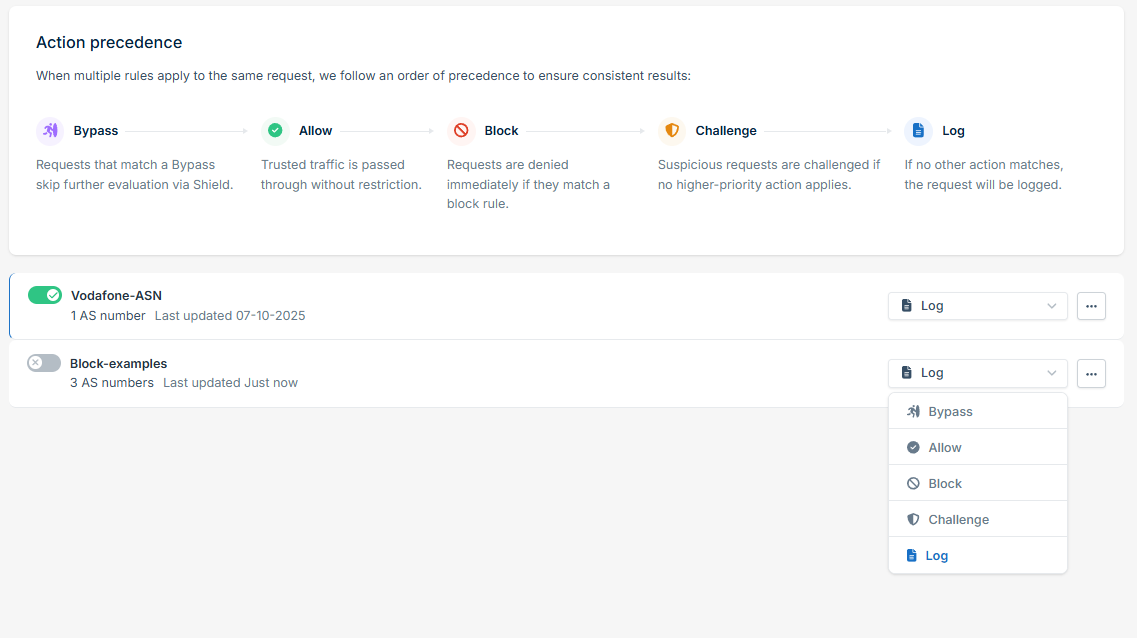Click the Block-examples rule name

118,363
